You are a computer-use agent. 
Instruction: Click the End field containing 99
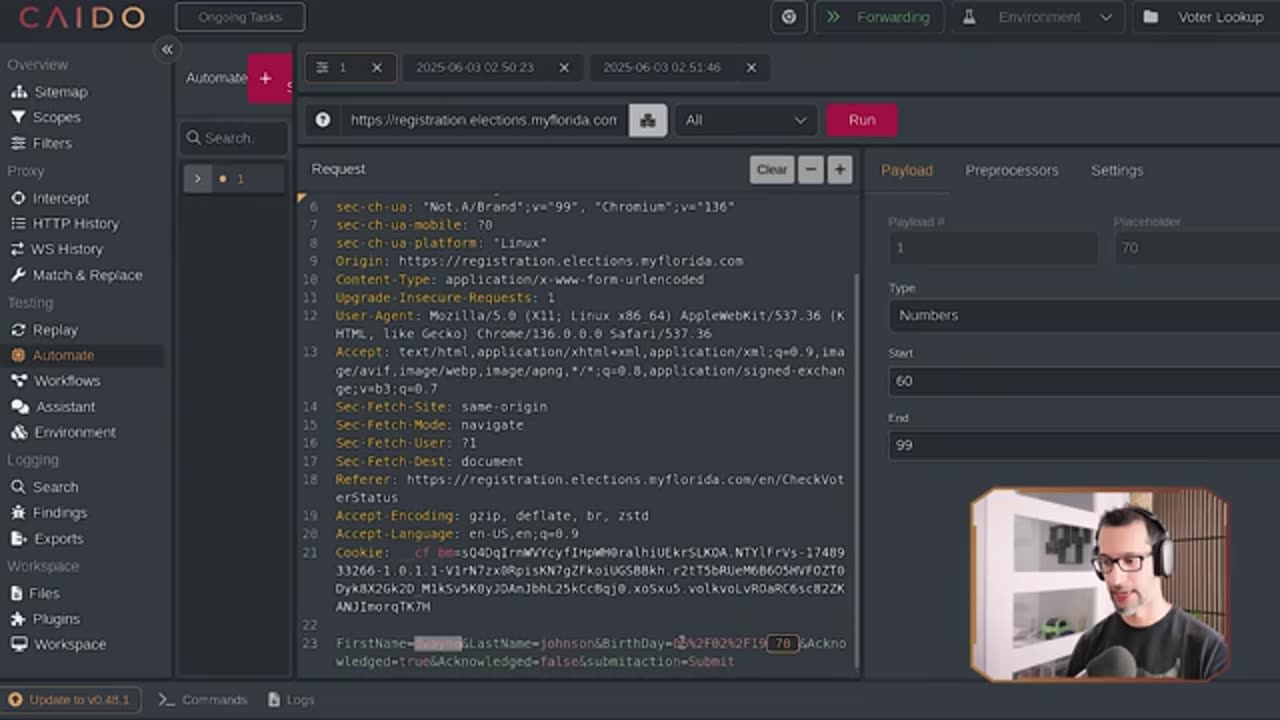1084,445
